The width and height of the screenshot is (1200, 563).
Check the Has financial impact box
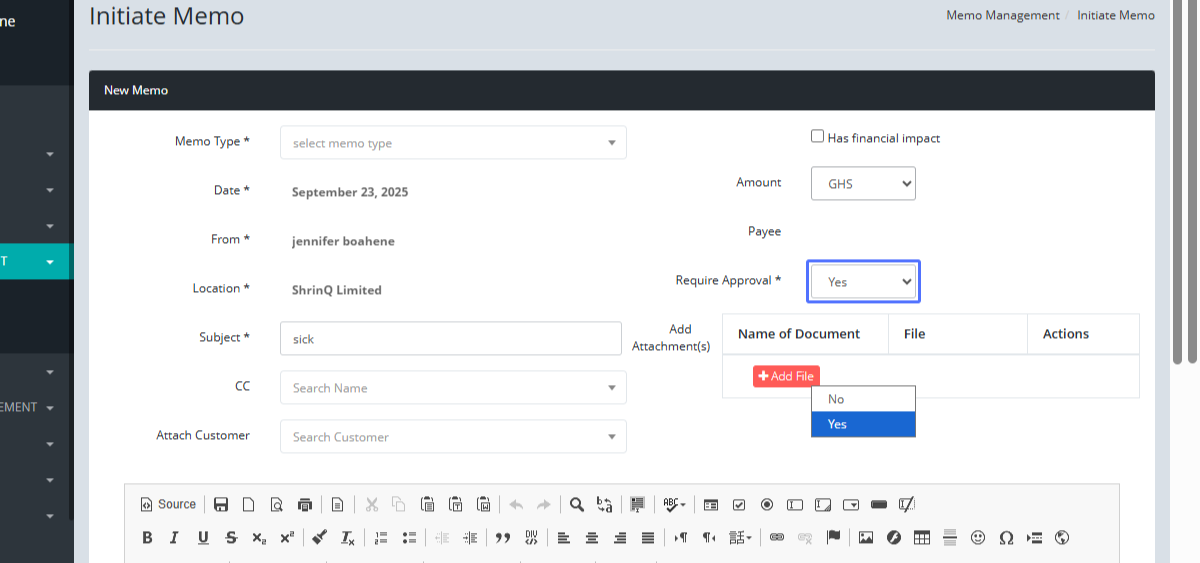point(817,137)
